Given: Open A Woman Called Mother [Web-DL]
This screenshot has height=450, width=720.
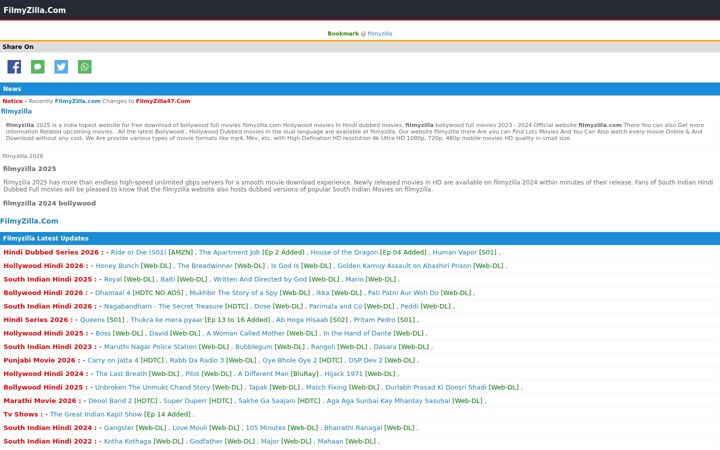Looking at the screenshot, I should [262, 333].
